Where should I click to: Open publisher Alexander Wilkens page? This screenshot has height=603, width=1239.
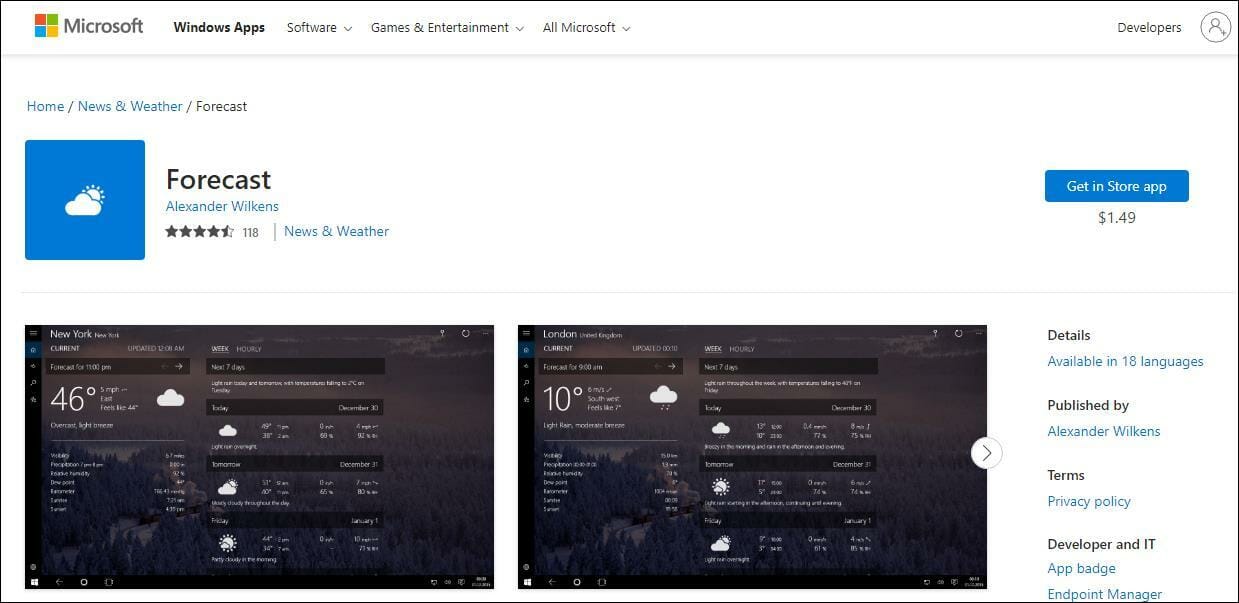coord(1103,431)
